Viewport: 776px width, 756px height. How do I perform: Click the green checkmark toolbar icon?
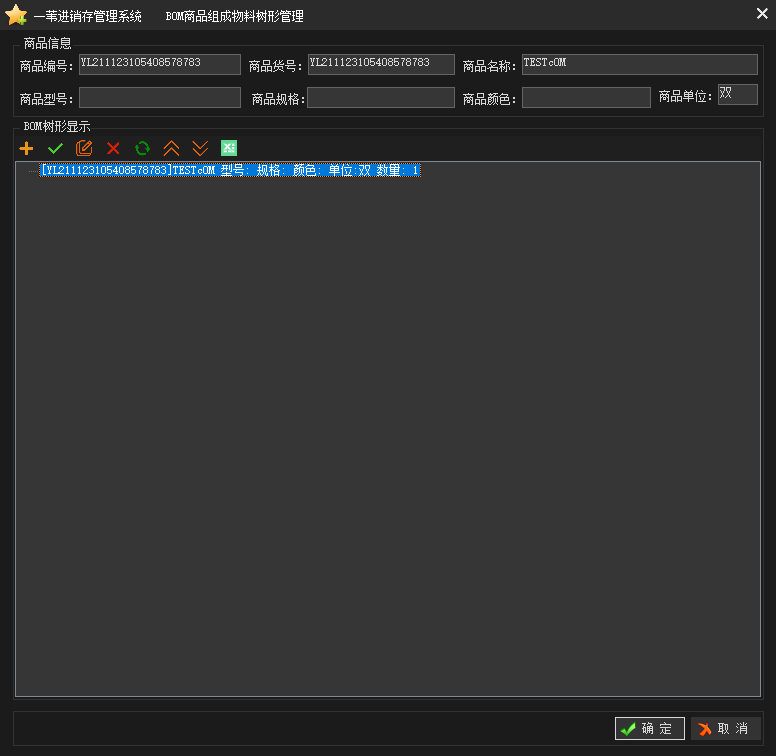[x=55, y=148]
